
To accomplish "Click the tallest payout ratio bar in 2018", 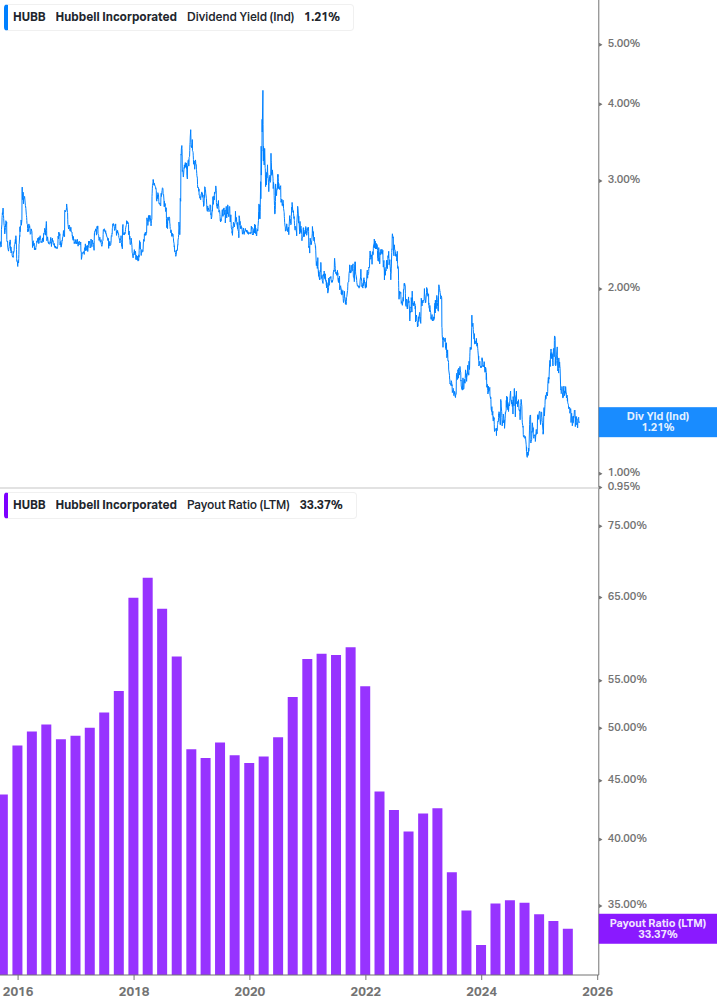I will pyautogui.click(x=147, y=776).
